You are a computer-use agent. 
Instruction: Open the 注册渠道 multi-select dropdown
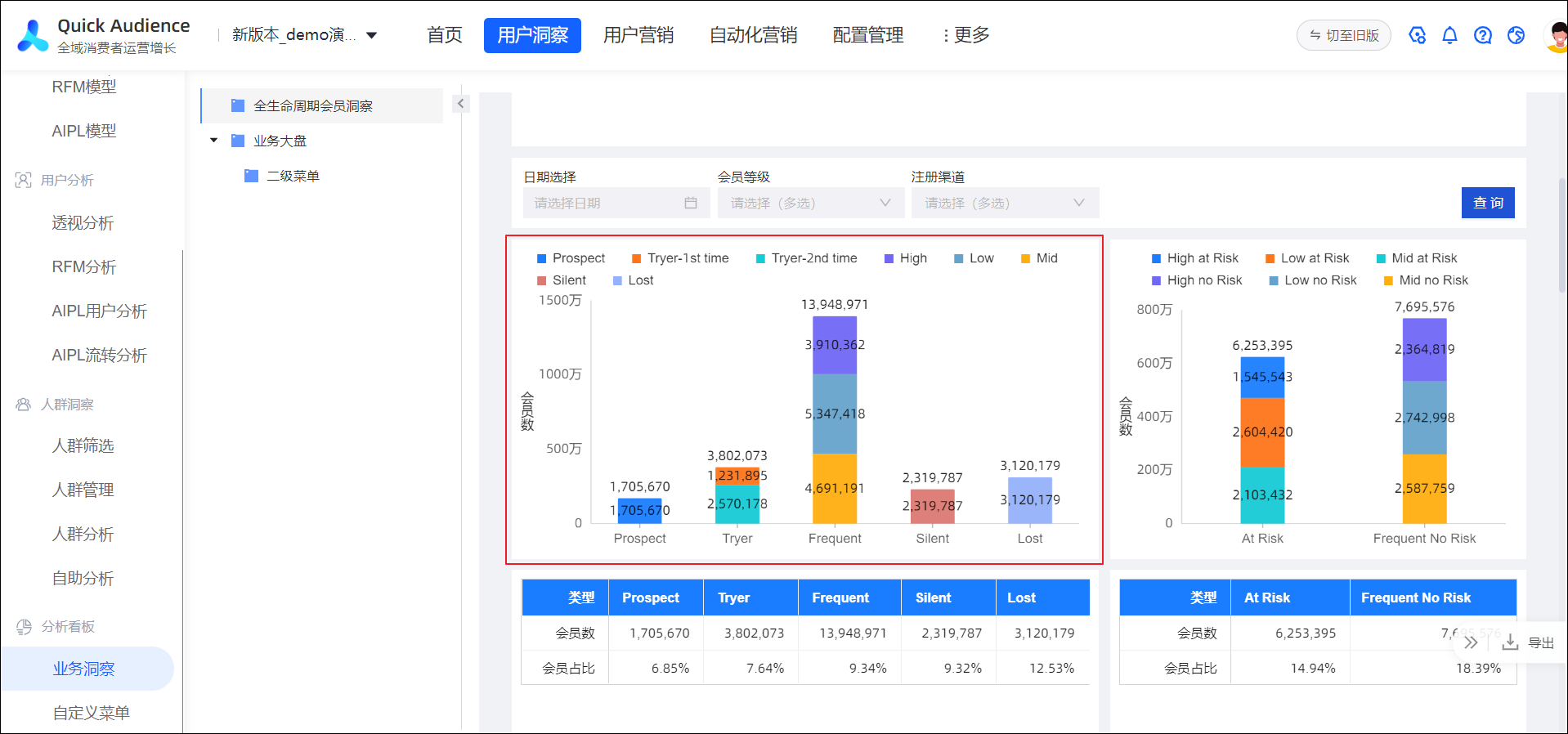[x=1005, y=203]
